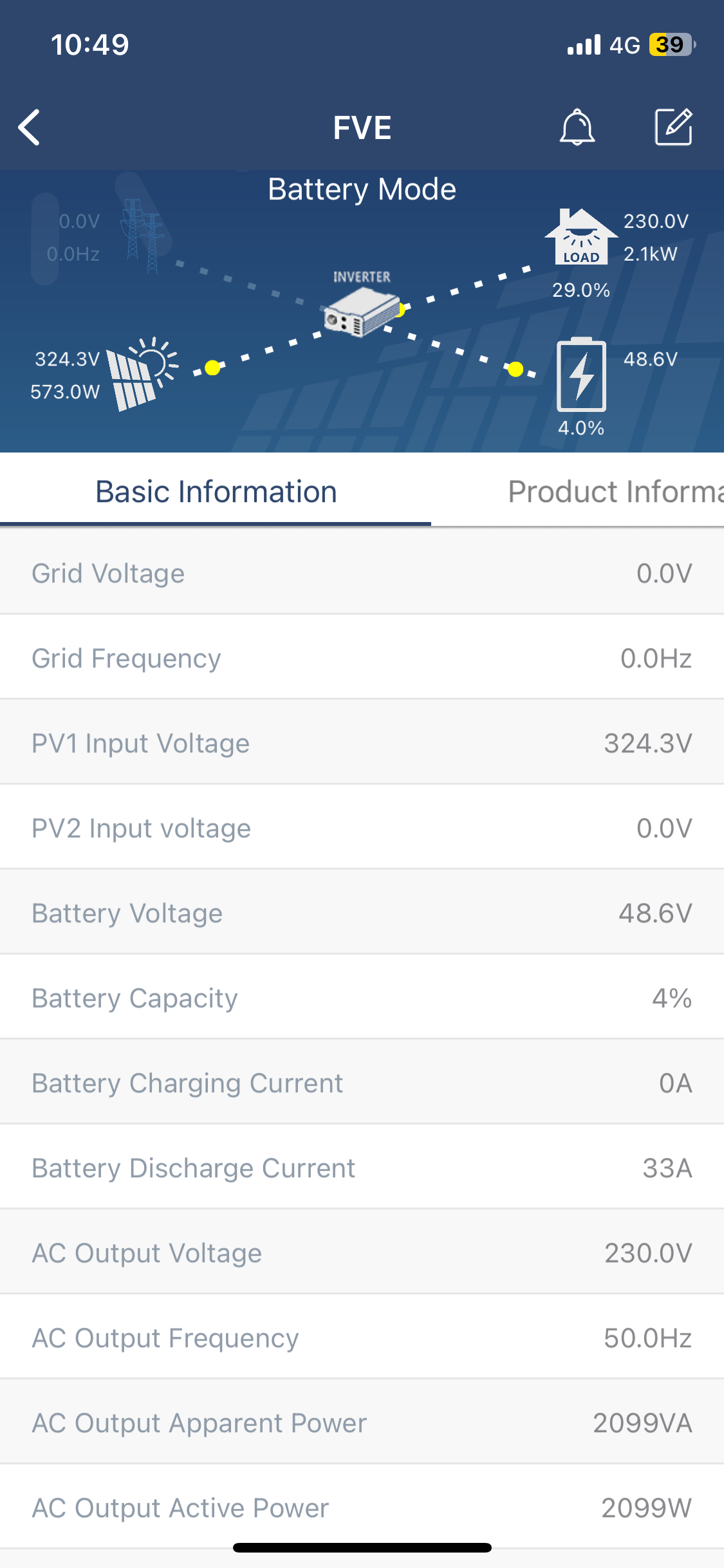Tap the Battery Discharge Current row
The height and width of the screenshot is (1568, 724).
coord(362,1168)
